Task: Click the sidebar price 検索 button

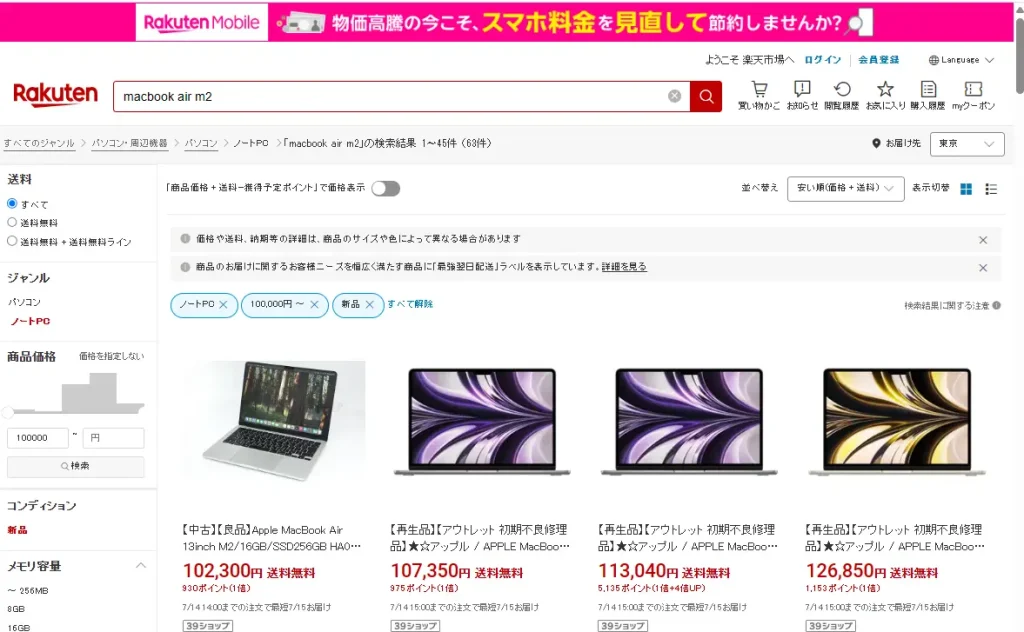Action: pyautogui.click(x=76, y=466)
